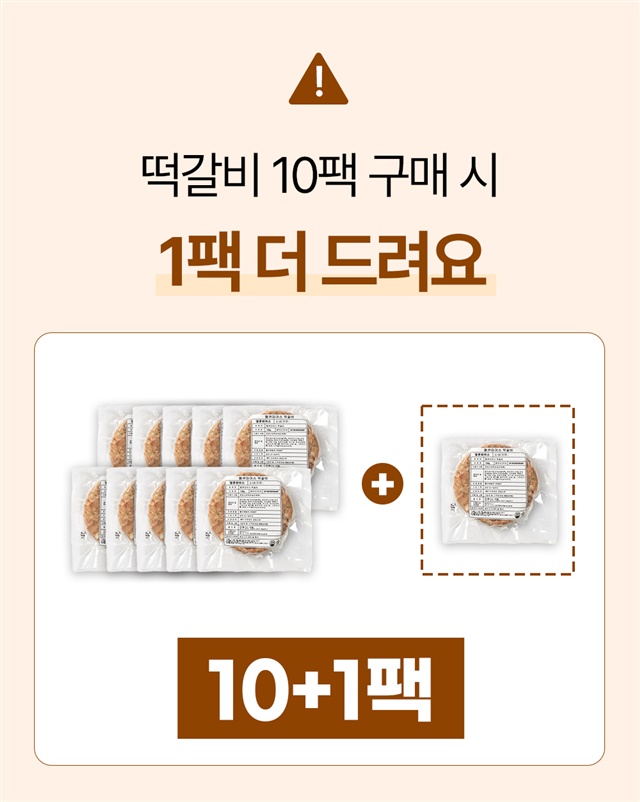Click the bold brown 1팩 text
Image resolution: width=640 pixels, height=802 pixels.
click(x=199, y=261)
